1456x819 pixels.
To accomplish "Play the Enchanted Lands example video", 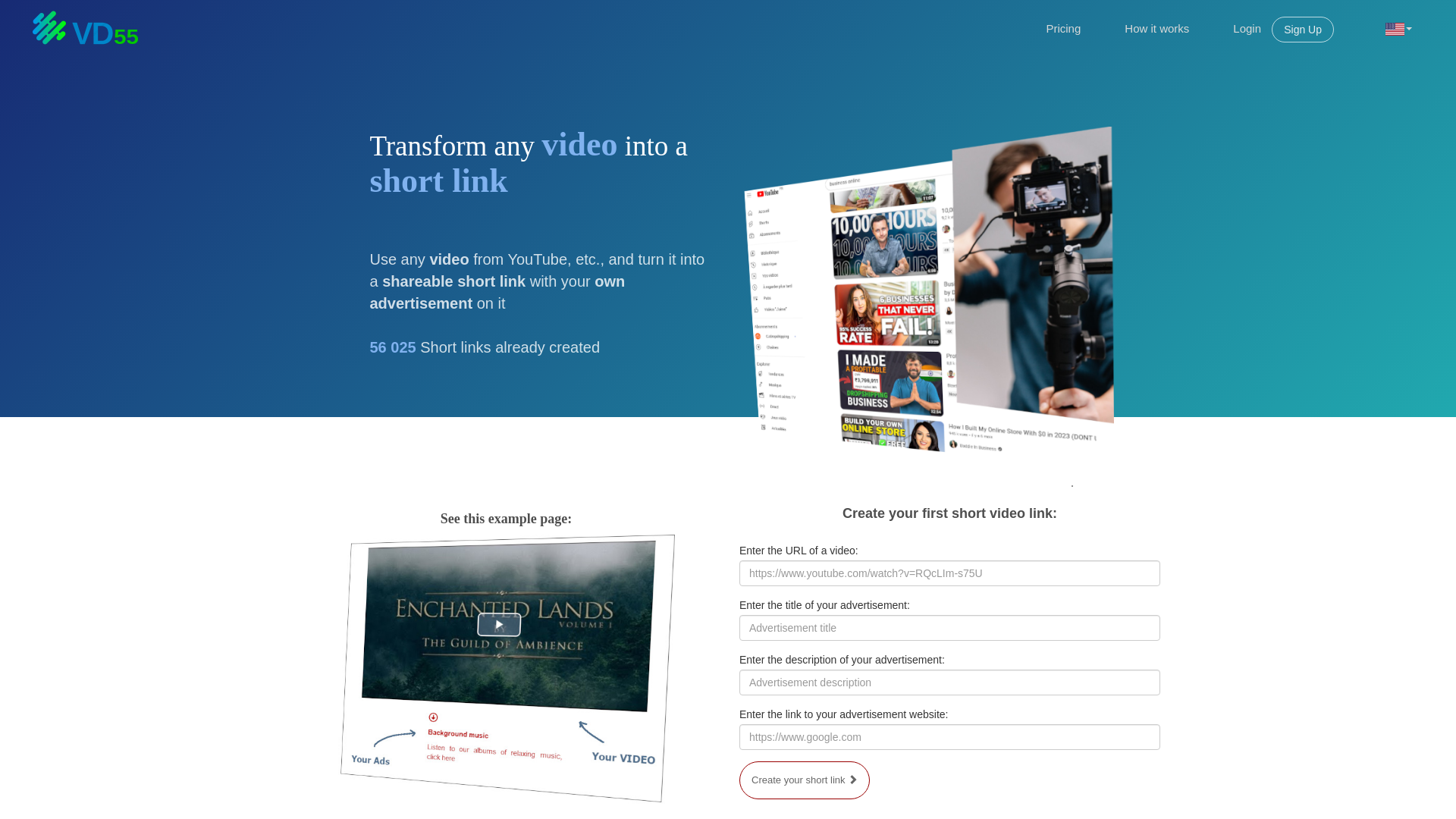I will click(x=498, y=624).
